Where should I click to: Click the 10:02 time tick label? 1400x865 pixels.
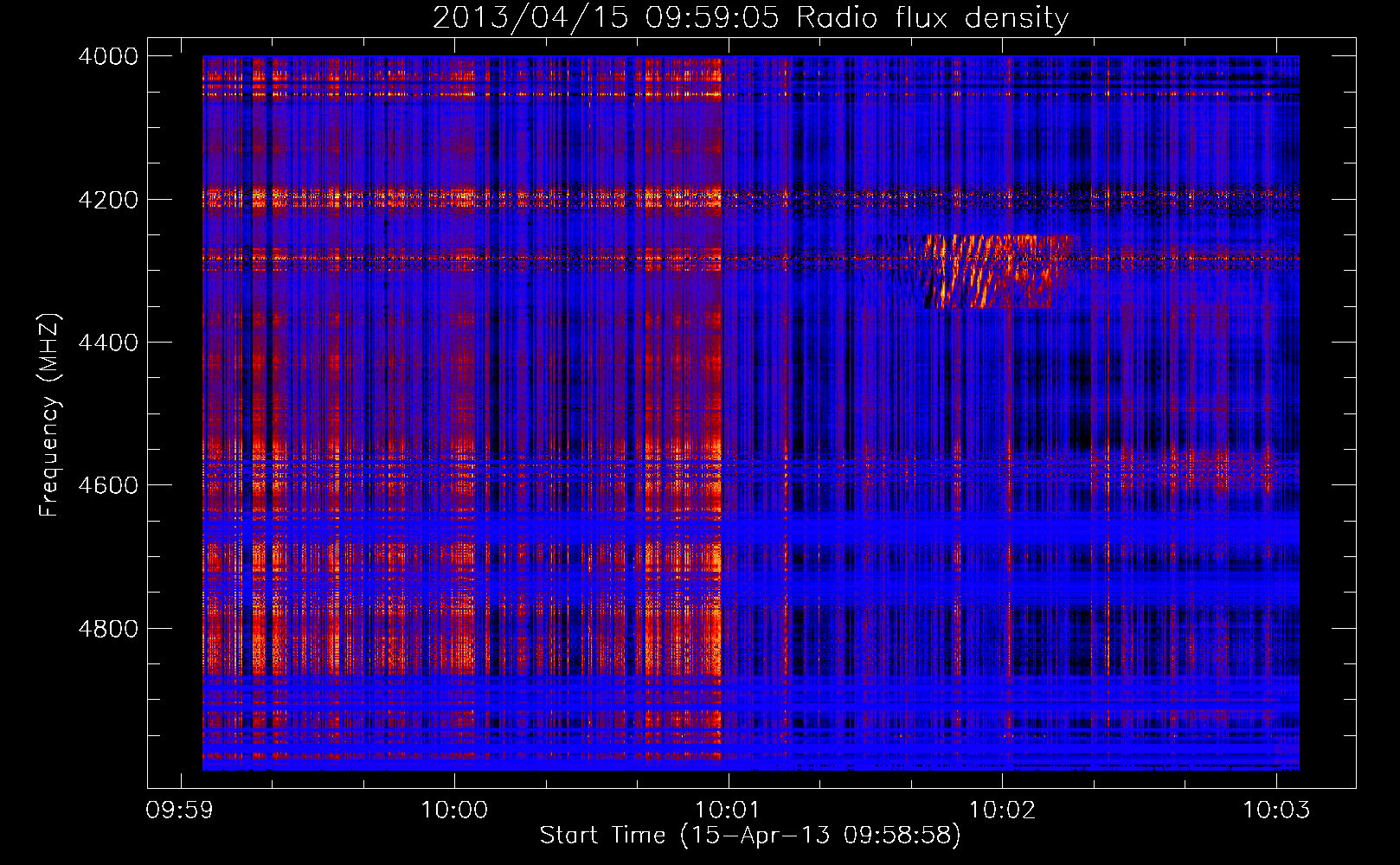[x=1003, y=811]
